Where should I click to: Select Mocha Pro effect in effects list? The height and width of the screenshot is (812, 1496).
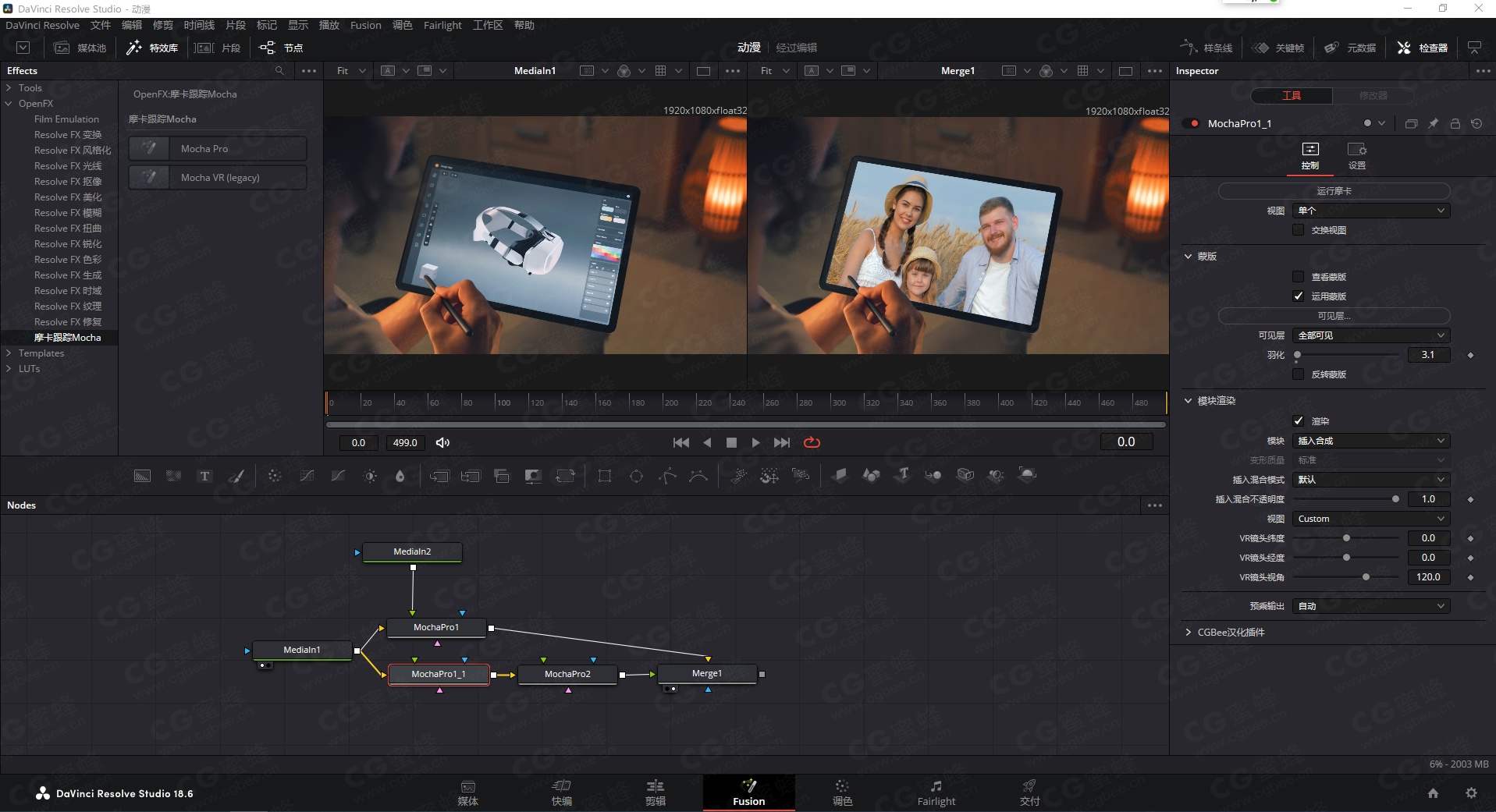click(x=218, y=148)
